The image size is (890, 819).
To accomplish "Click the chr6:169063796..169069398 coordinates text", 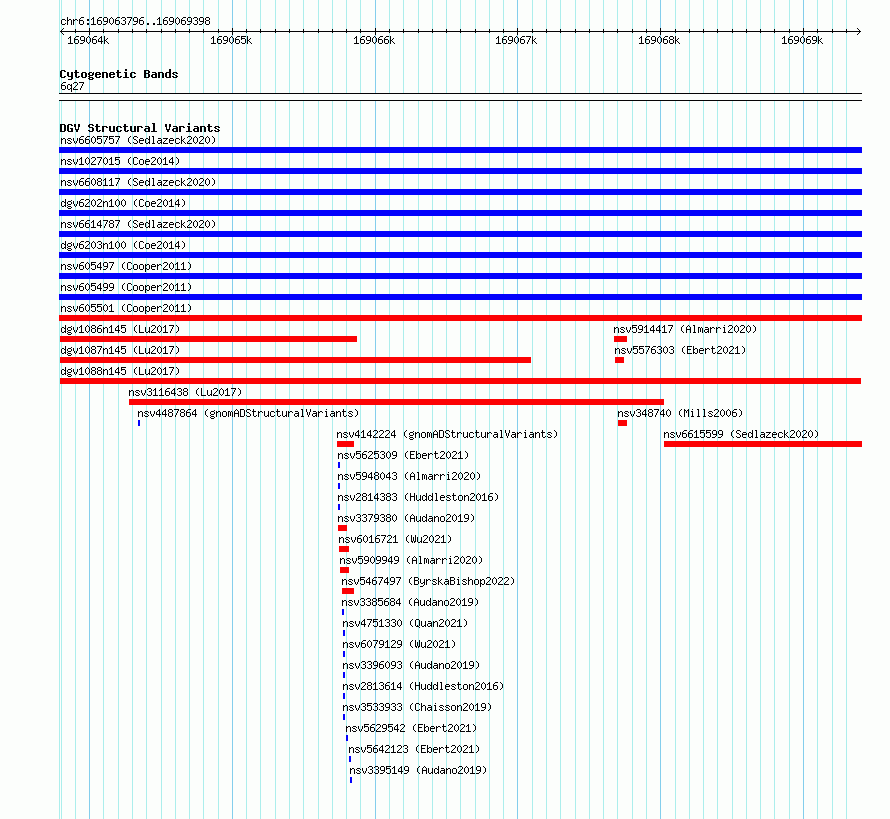I will tap(135, 21).
